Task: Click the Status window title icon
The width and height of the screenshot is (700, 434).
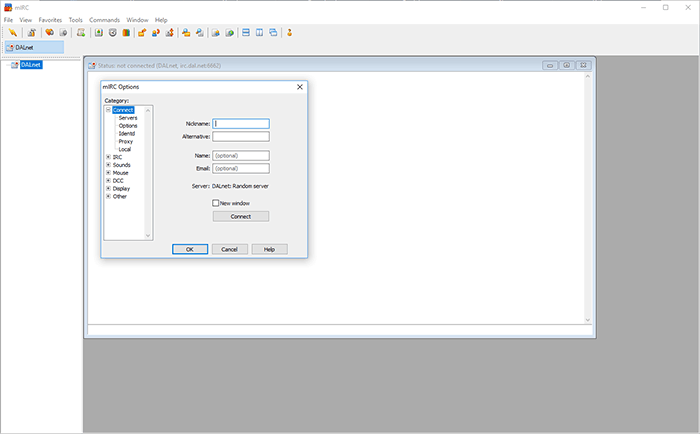Action: tap(92, 66)
